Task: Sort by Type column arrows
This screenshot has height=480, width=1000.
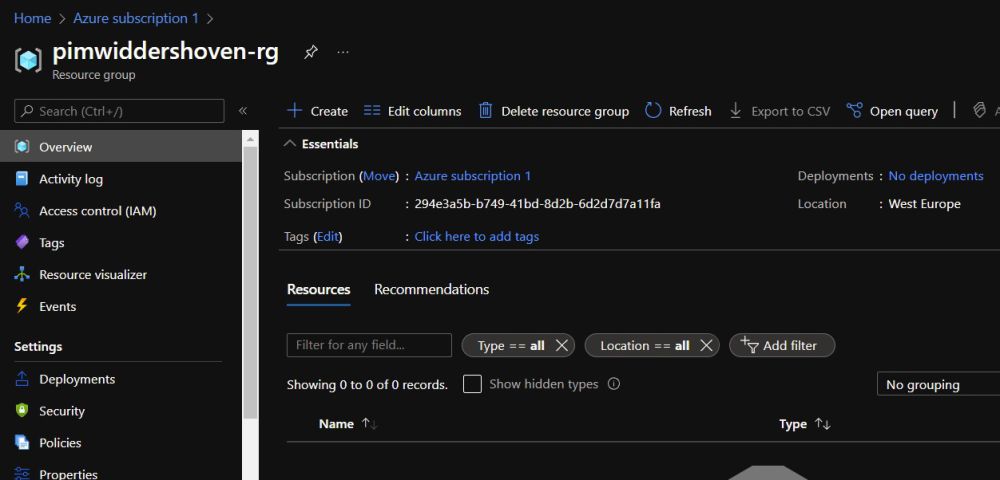Action: [823, 423]
